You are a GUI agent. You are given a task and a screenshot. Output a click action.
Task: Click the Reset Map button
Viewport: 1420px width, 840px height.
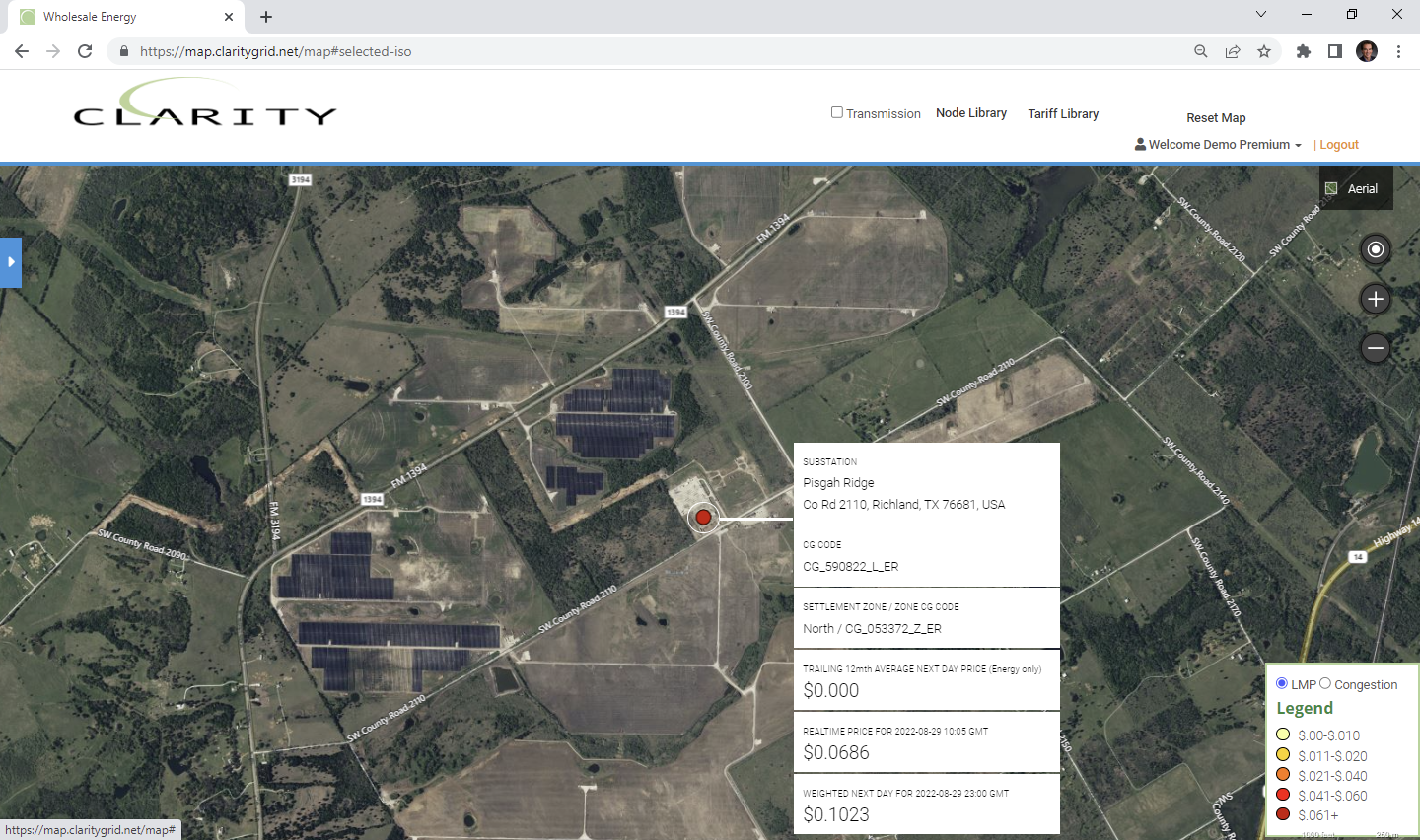tap(1216, 118)
